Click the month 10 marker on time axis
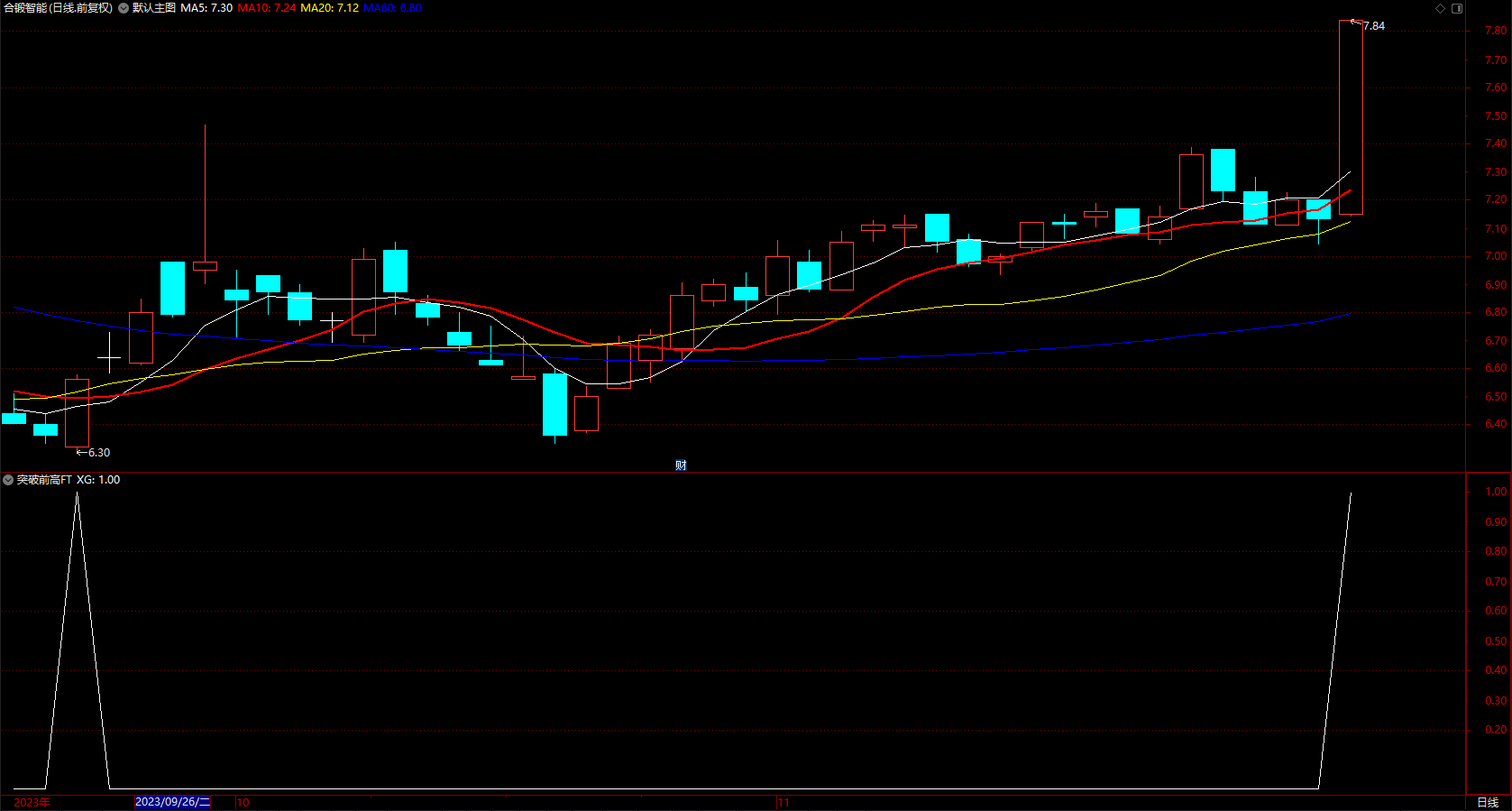The width and height of the screenshot is (1512, 811). pyautogui.click(x=243, y=802)
